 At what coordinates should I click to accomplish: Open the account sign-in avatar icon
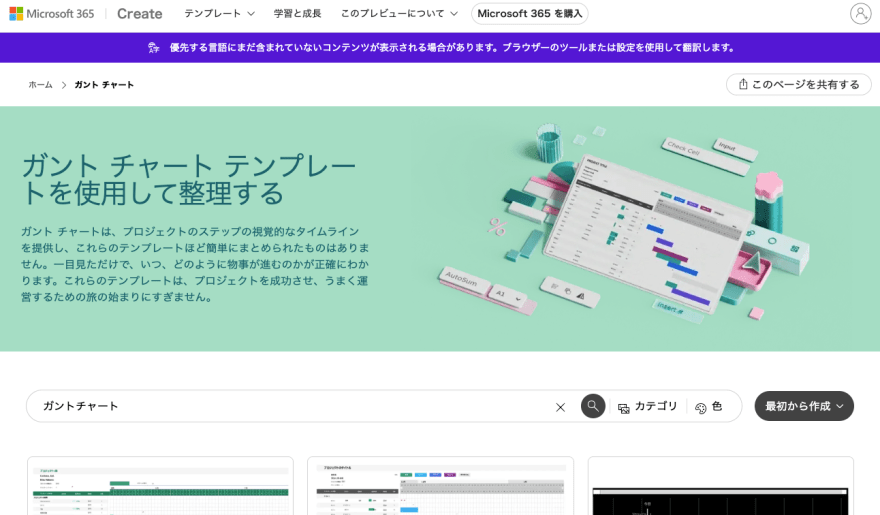pos(860,13)
